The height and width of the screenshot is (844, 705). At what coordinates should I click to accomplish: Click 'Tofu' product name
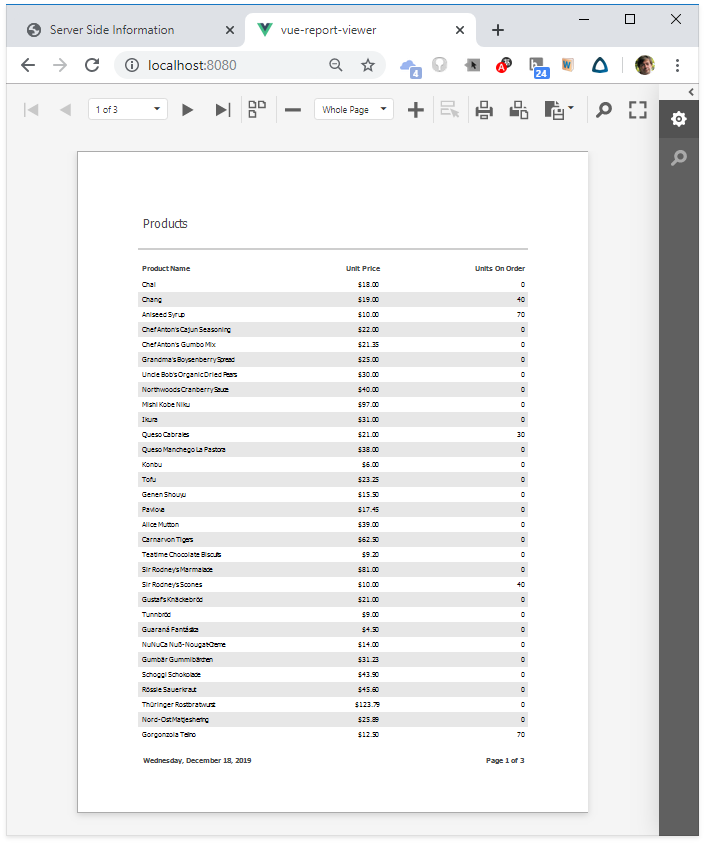click(149, 479)
